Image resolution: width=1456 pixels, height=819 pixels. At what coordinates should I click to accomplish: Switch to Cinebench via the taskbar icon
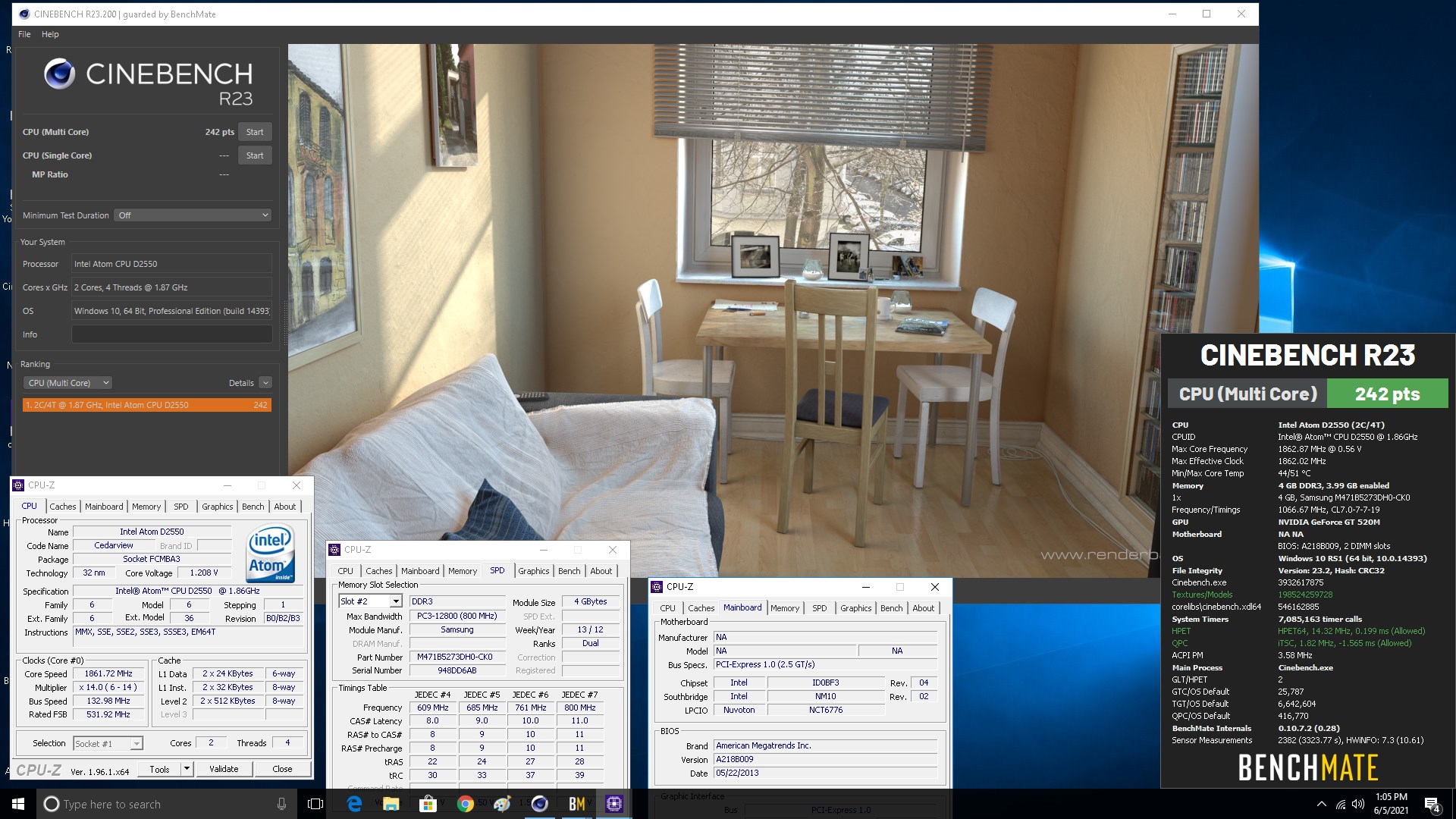pyautogui.click(x=540, y=804)
